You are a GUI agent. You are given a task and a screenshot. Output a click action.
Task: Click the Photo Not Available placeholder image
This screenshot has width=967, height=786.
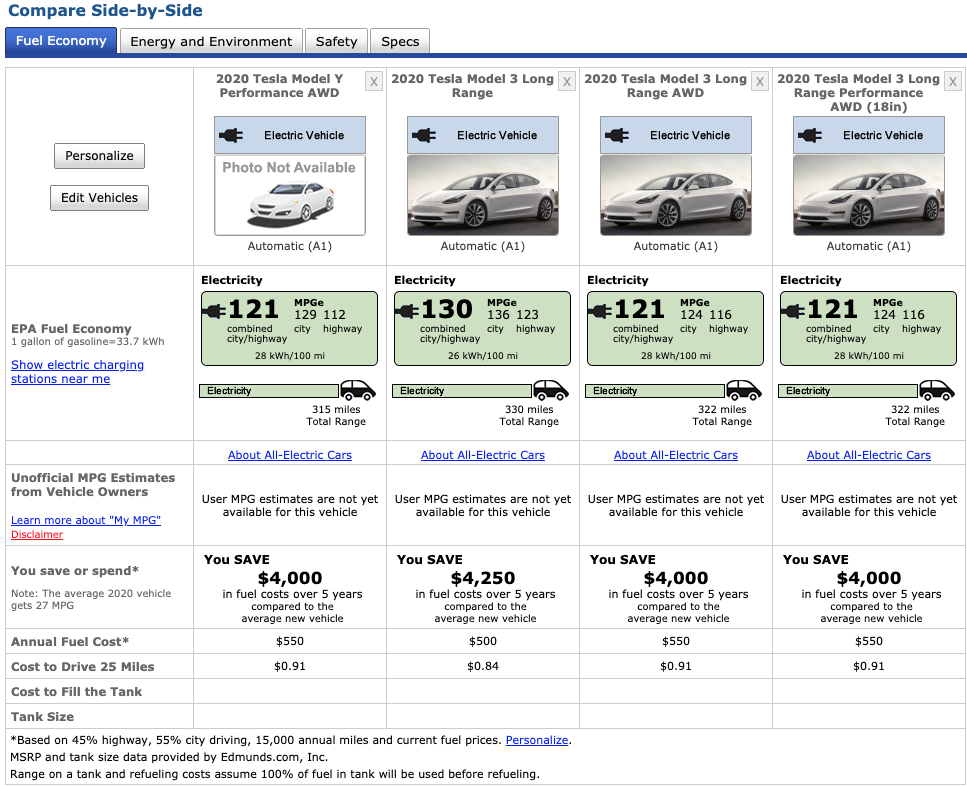[x=290, y=195]
